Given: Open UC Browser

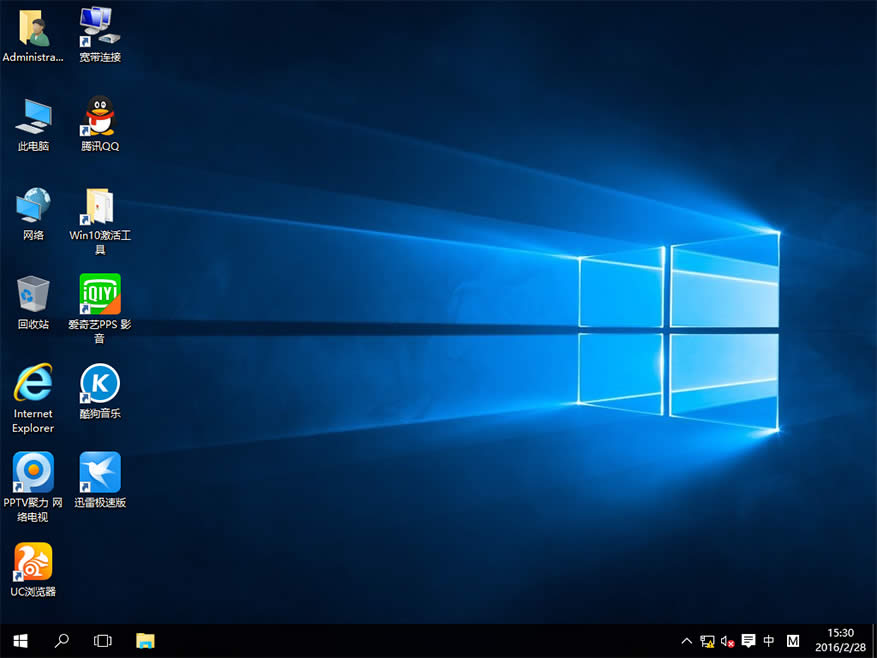Looking at the screenshot, I should (x=33, y=560).
